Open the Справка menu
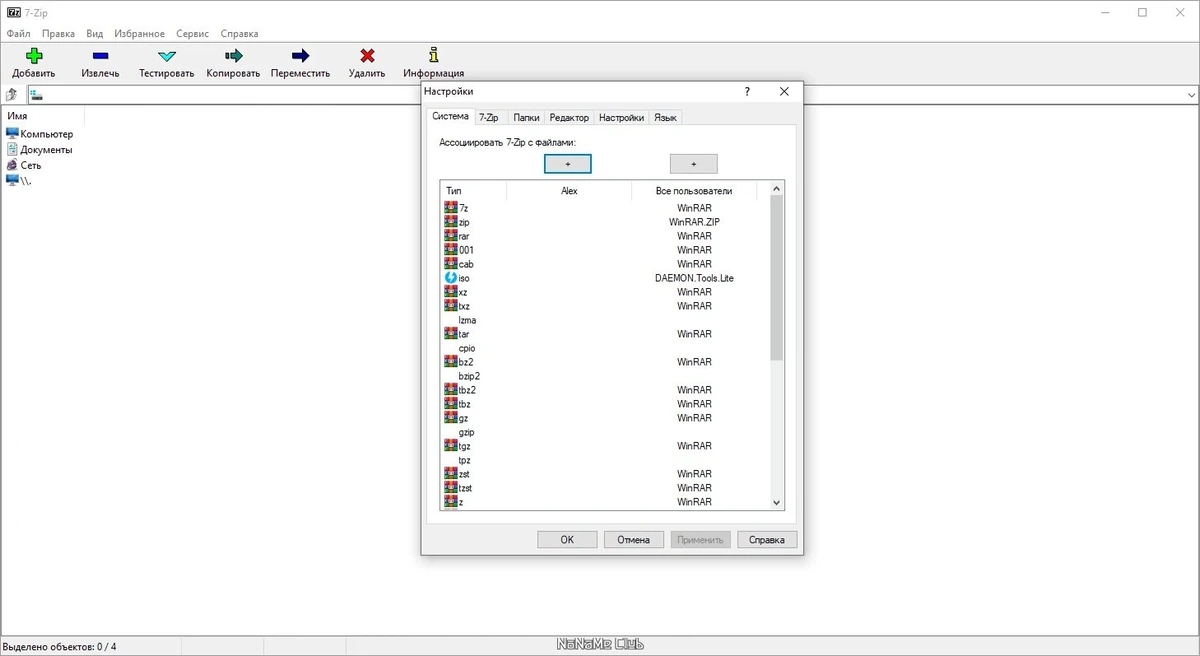 239,34
